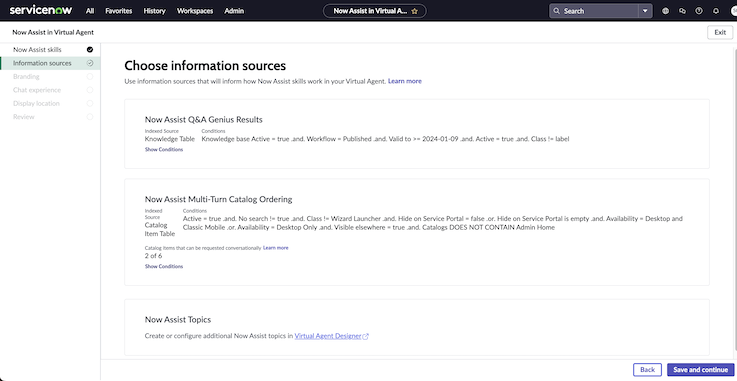Click inside the Search field
The width and height of the screenshot is (737, 381).
[594, 11]
